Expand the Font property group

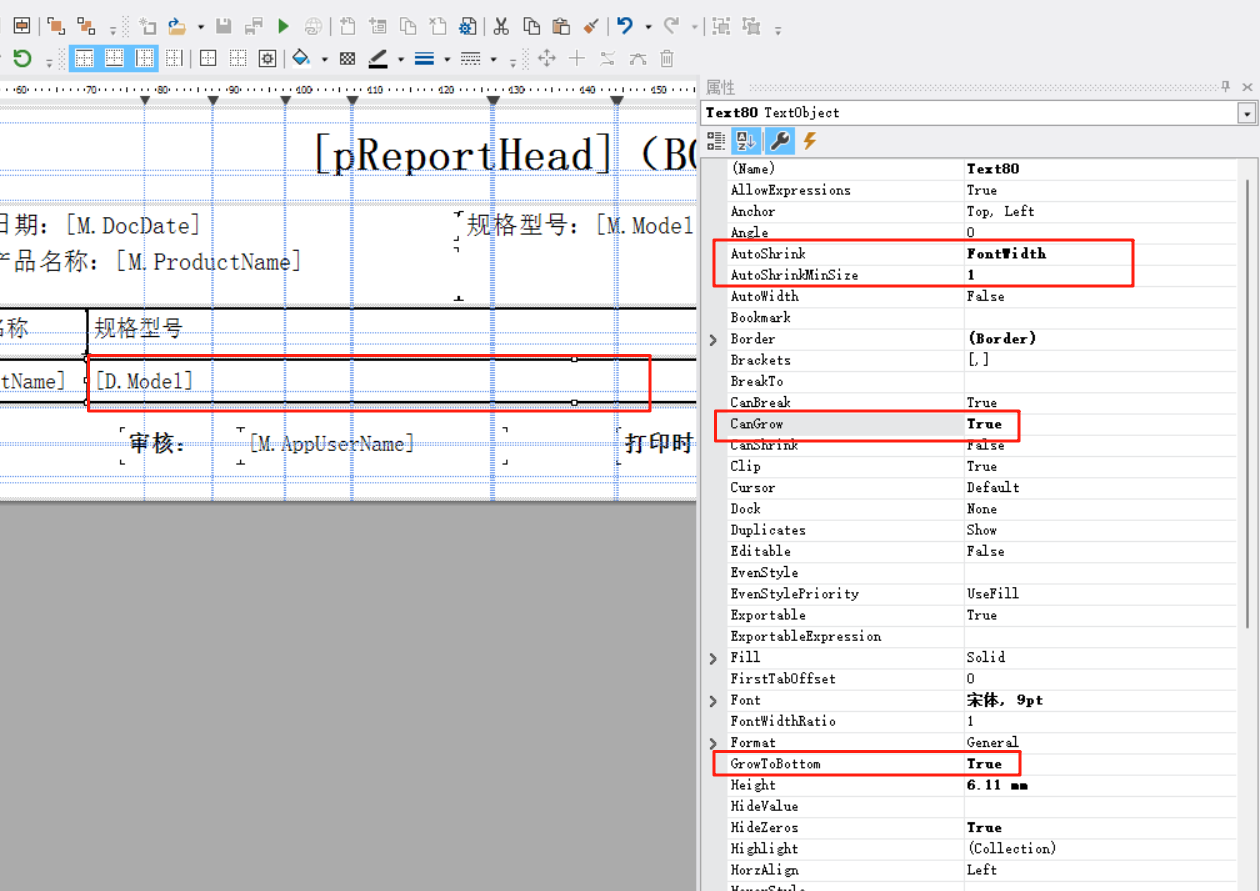tap(713, 701)
